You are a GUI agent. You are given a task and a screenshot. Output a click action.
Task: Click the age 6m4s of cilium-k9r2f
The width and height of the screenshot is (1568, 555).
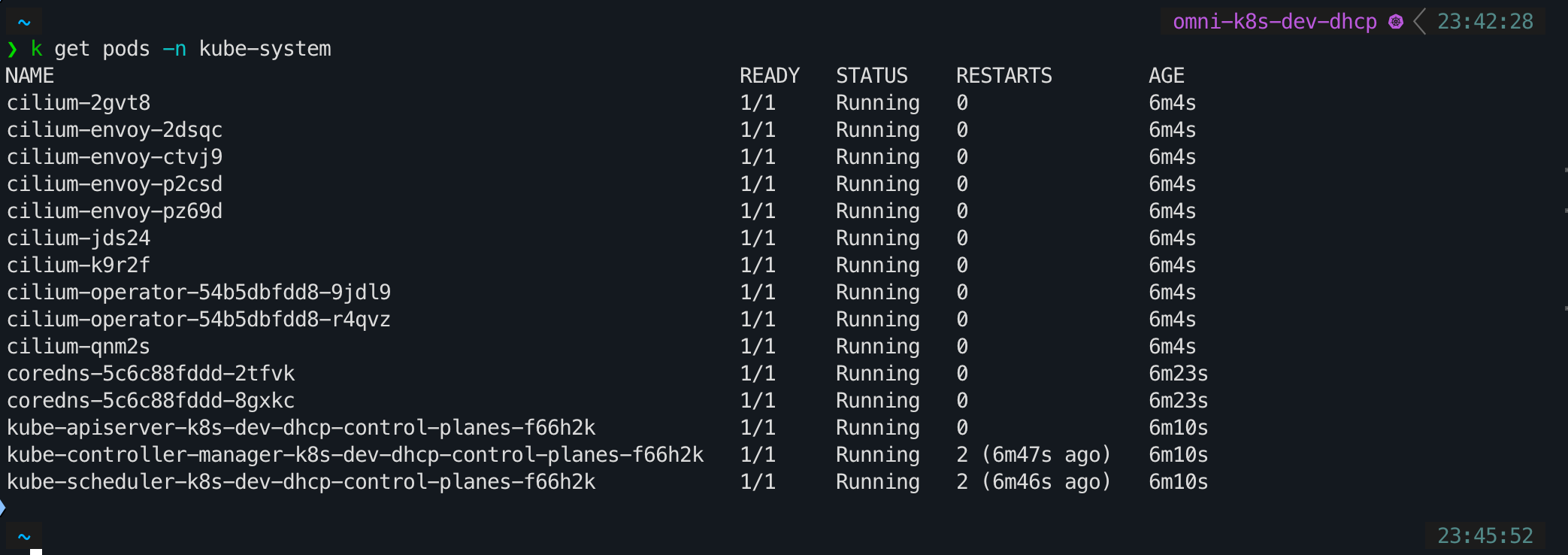pyautogui.click(x=1173, y=265)
